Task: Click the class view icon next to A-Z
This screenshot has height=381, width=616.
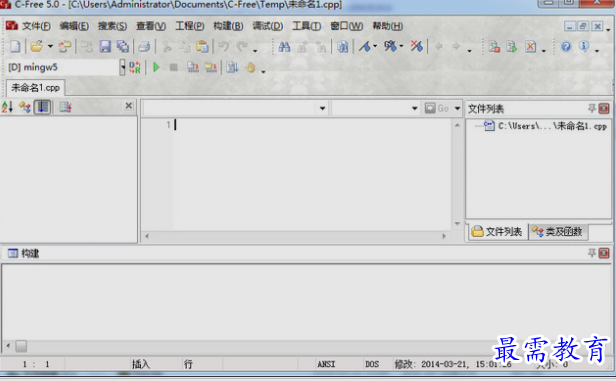Action: click(25, 107)
